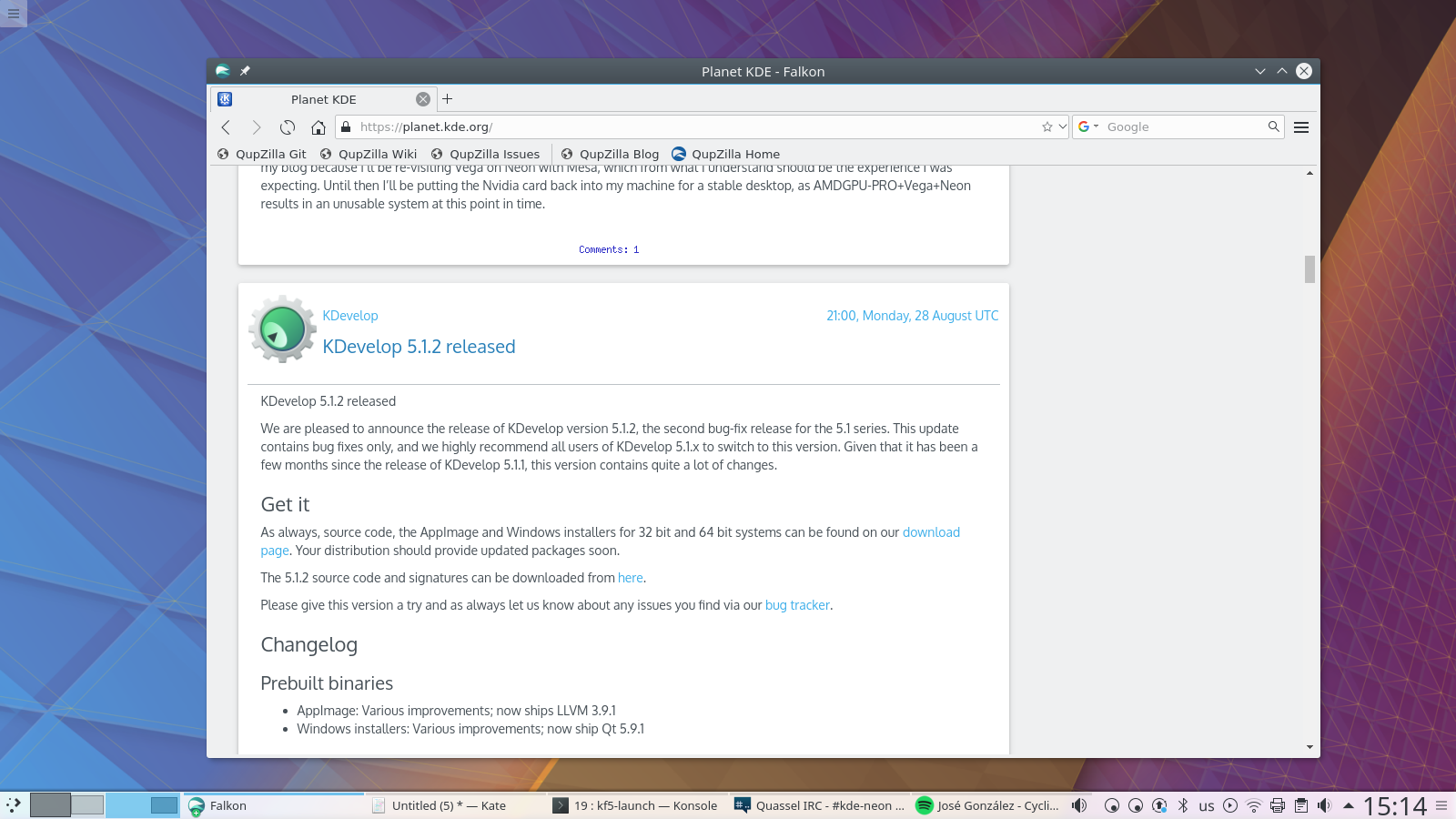Screen dimensions: 1456x819
Task: Open Falkon's hamburger menu
Action: (x=1301, y=126)
